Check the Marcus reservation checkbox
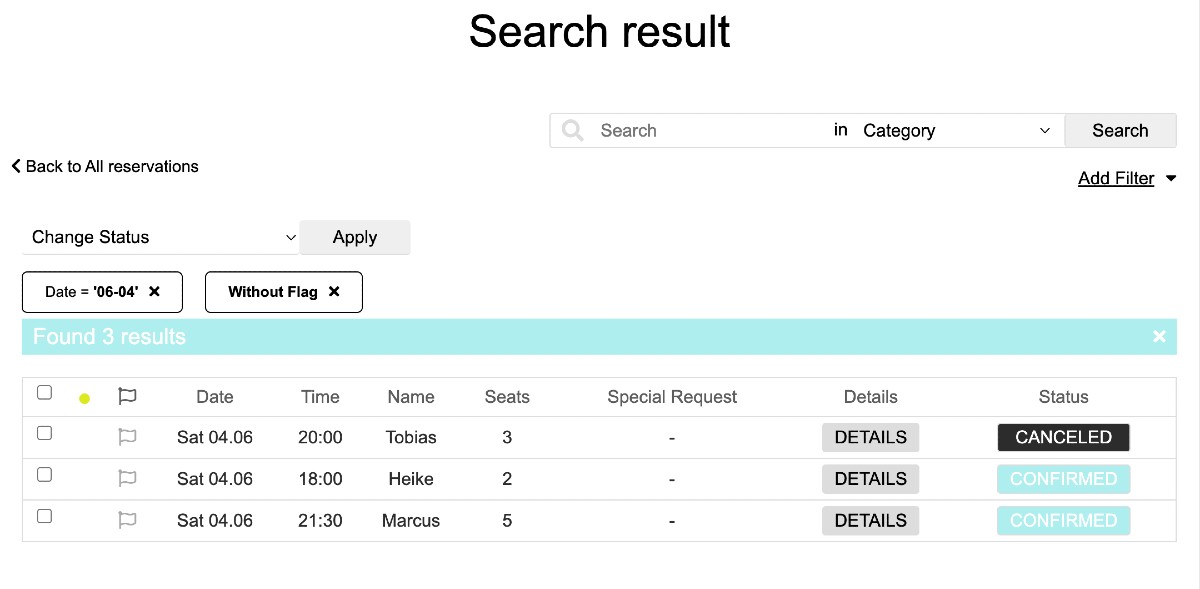 [x=44, y=516]
